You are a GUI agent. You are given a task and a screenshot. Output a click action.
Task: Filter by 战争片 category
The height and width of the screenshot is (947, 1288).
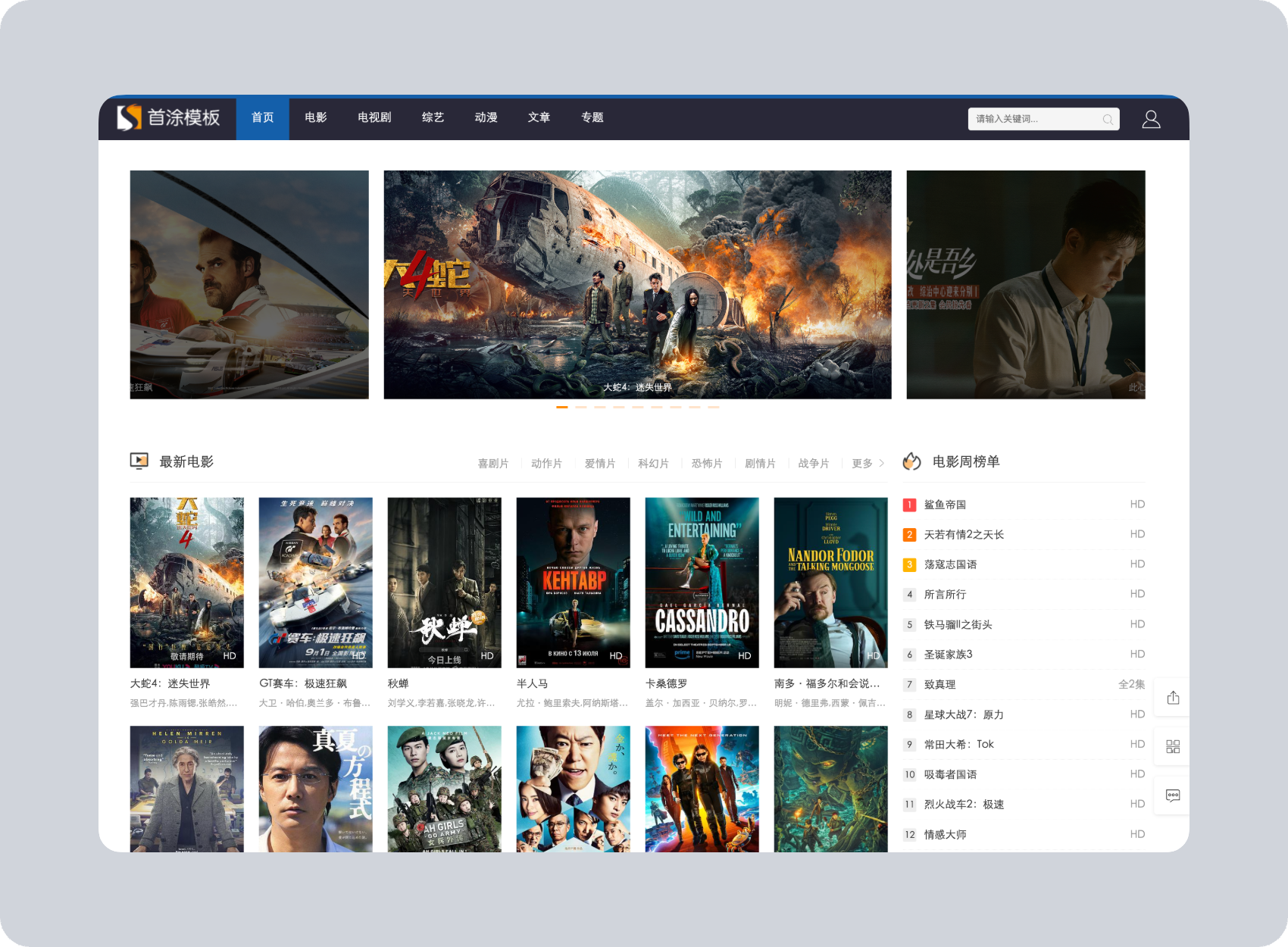814,463
